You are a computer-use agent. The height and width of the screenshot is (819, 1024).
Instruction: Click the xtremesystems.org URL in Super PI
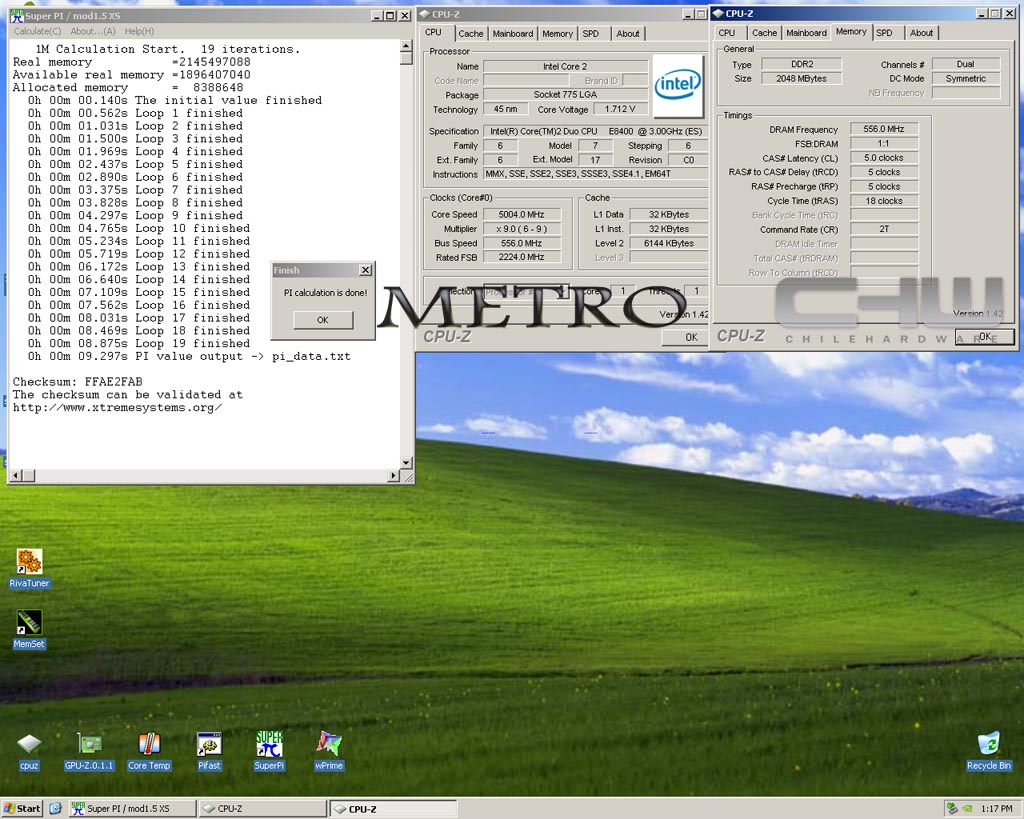click(x=118, y=408)
